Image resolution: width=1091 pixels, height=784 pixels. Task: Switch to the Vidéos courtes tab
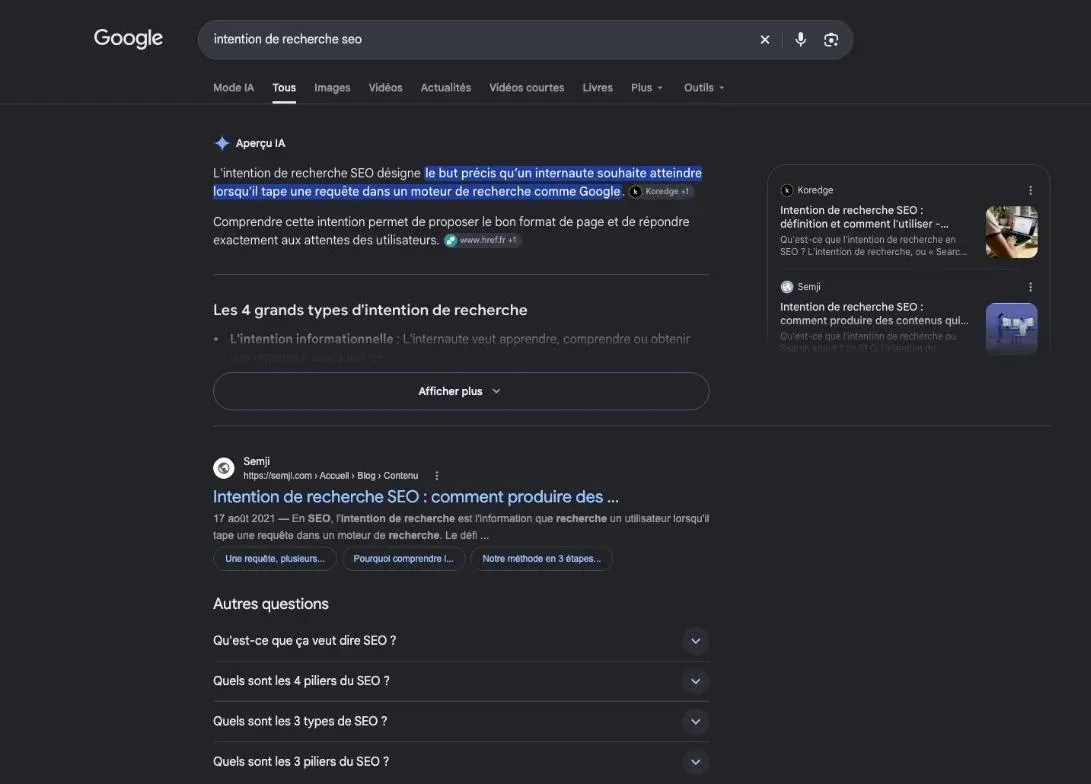[x=527, y=88]
